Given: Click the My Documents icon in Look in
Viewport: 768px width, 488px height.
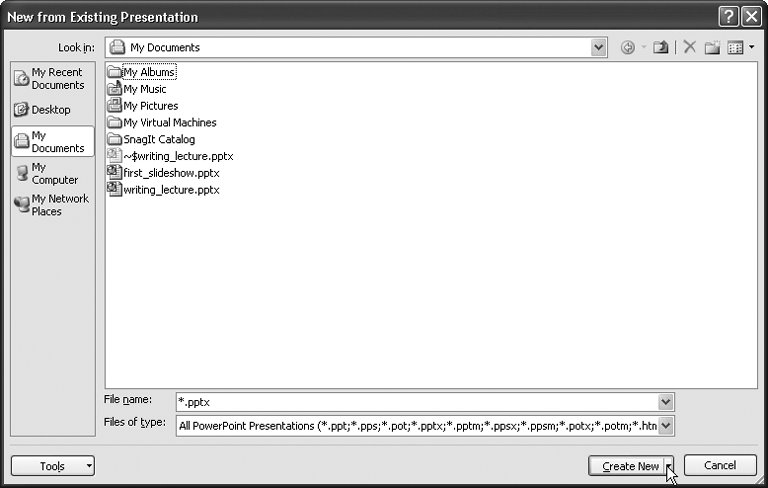Looking at the screenshot, I should [117, 48].
